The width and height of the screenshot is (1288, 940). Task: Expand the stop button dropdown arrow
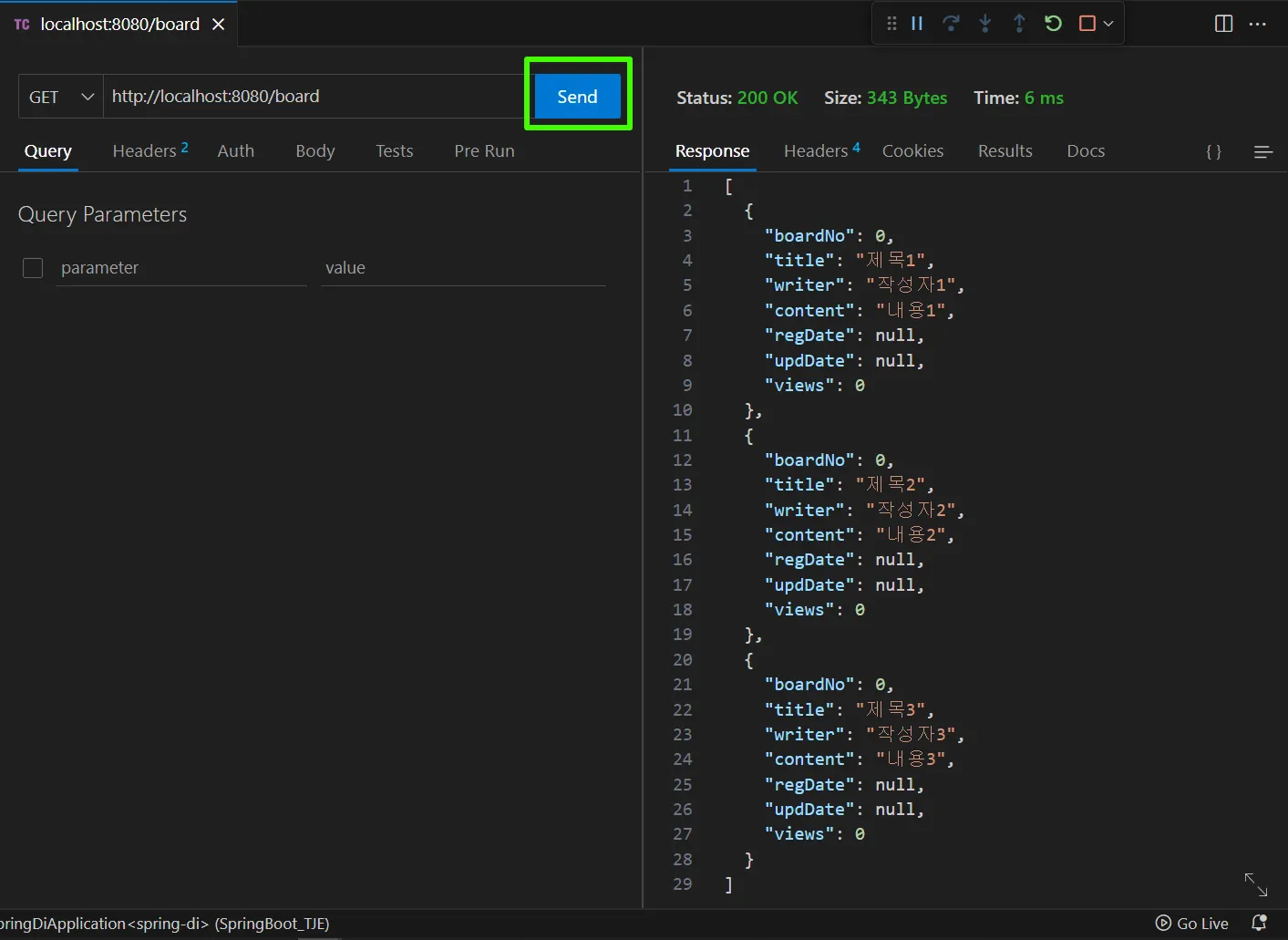pos(1108,24)
